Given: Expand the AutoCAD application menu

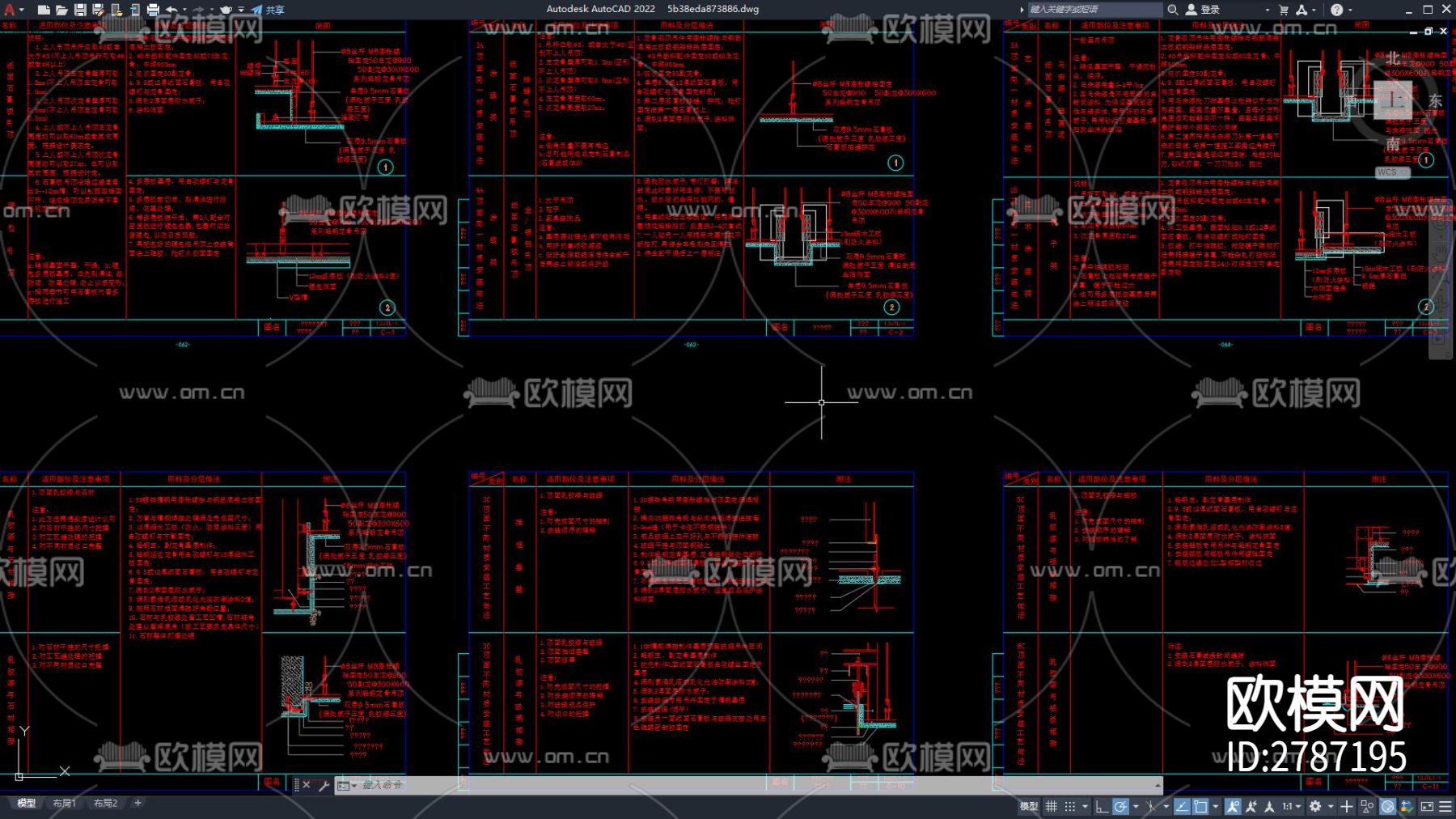Looking at the screenshot, I should (x=11, y=10).
